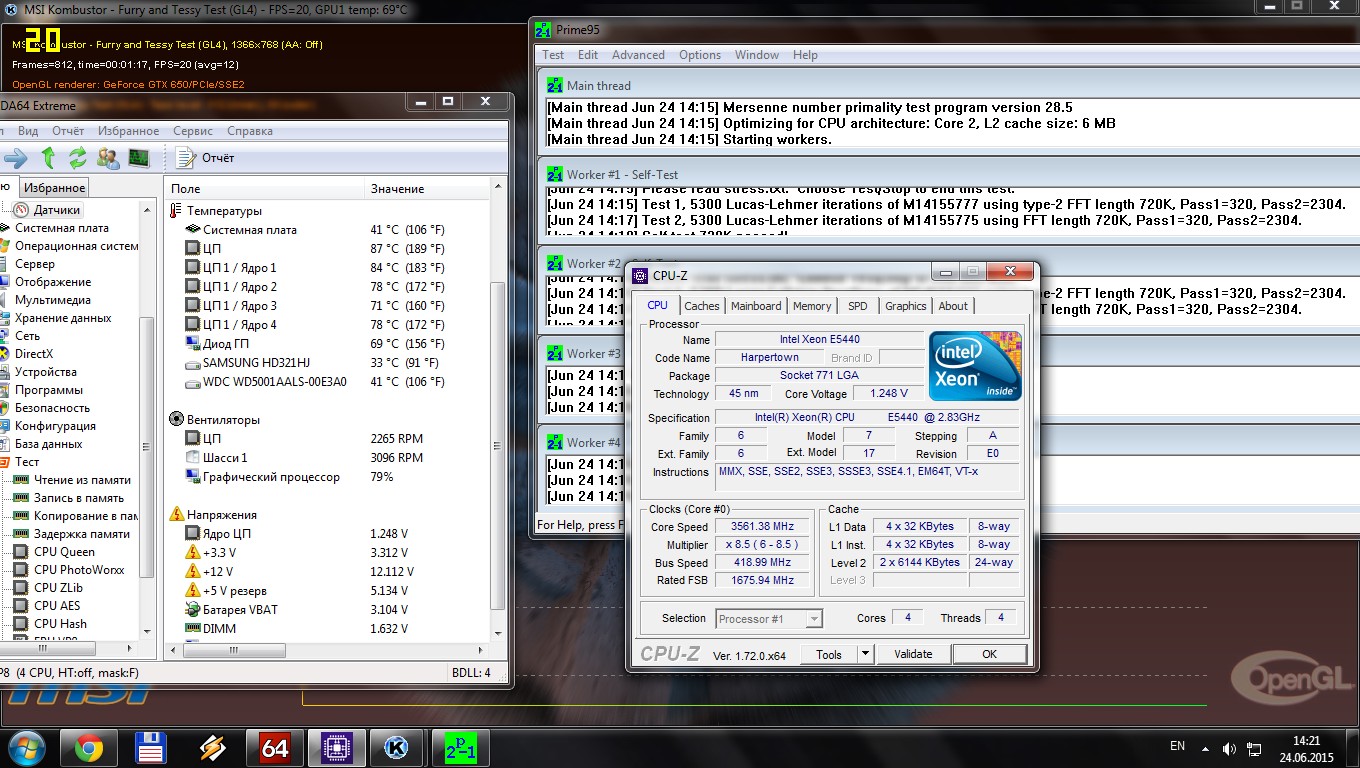Click the Отчёт report toolbar button
The width and height of the screenshot is (1360, 768).
[205, 158]
